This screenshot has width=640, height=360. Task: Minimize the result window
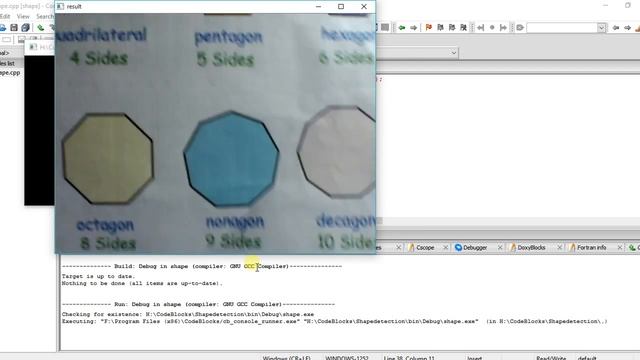pyautogui.click(x=318, y=6)
